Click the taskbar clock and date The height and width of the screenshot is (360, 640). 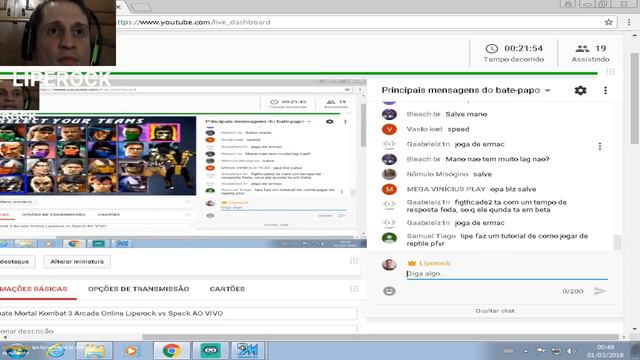pyautogui.click(x=605, y=351)
